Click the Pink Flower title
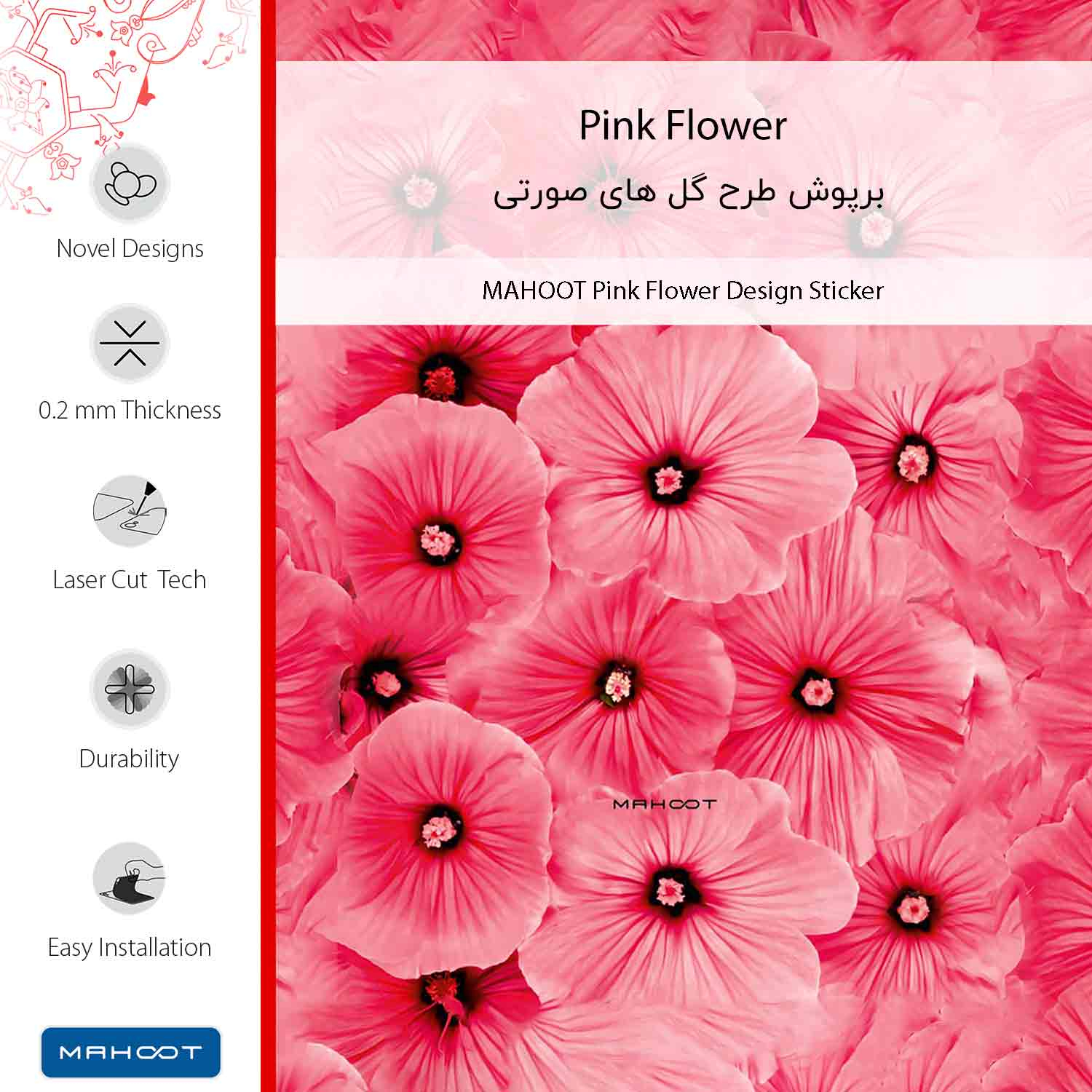 point(683,125)
